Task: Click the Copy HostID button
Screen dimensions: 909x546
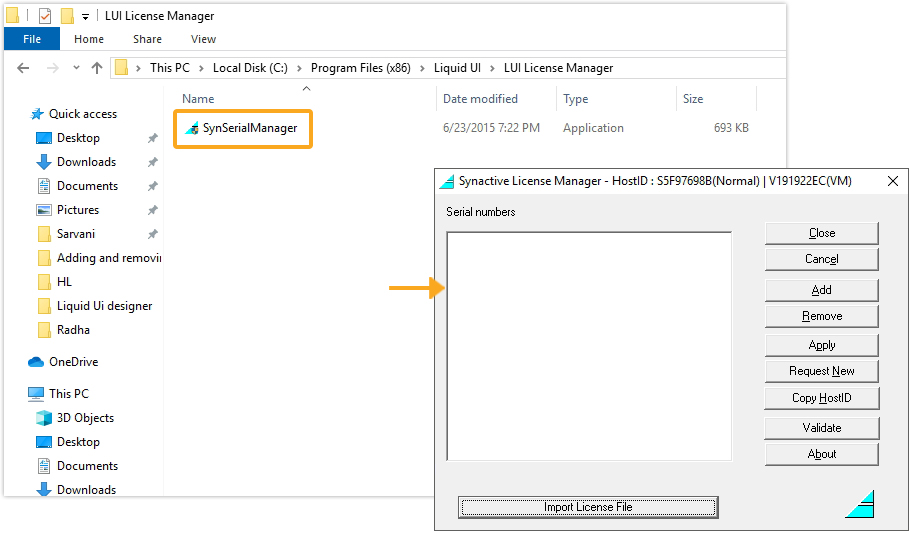Action: (821, 398)
